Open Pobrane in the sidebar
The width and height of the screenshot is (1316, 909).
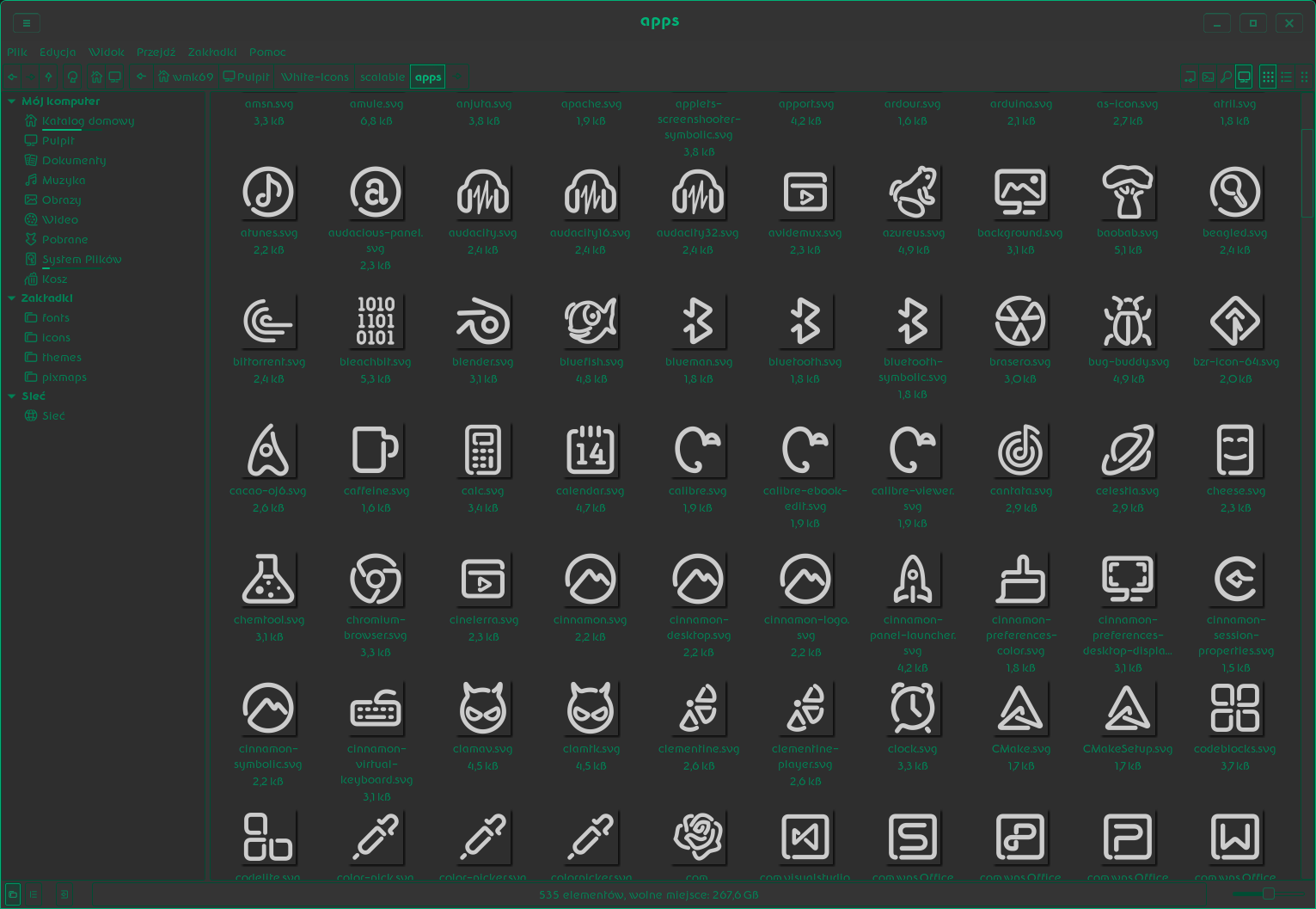[x=64, y=240]
